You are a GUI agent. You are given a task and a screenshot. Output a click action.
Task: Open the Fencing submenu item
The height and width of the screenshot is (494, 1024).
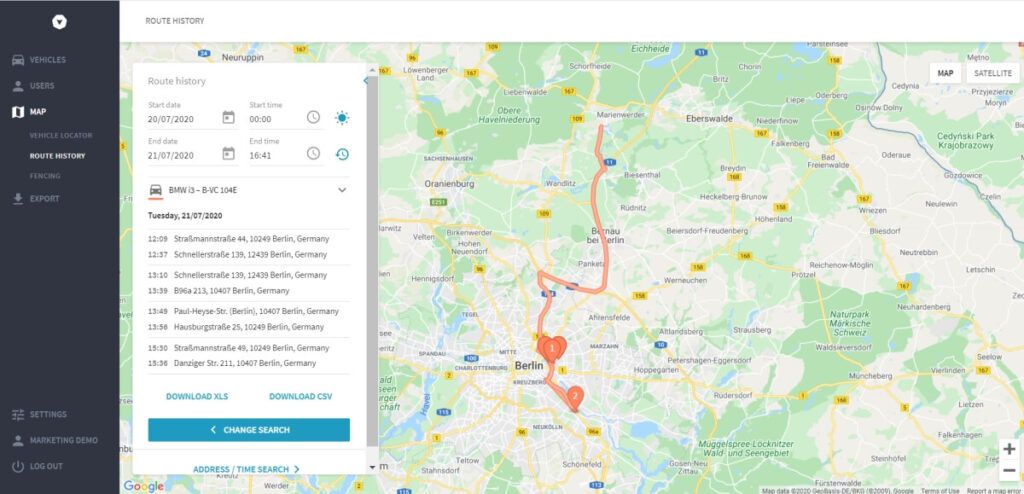pyautogui.click(x=45, y=176)
